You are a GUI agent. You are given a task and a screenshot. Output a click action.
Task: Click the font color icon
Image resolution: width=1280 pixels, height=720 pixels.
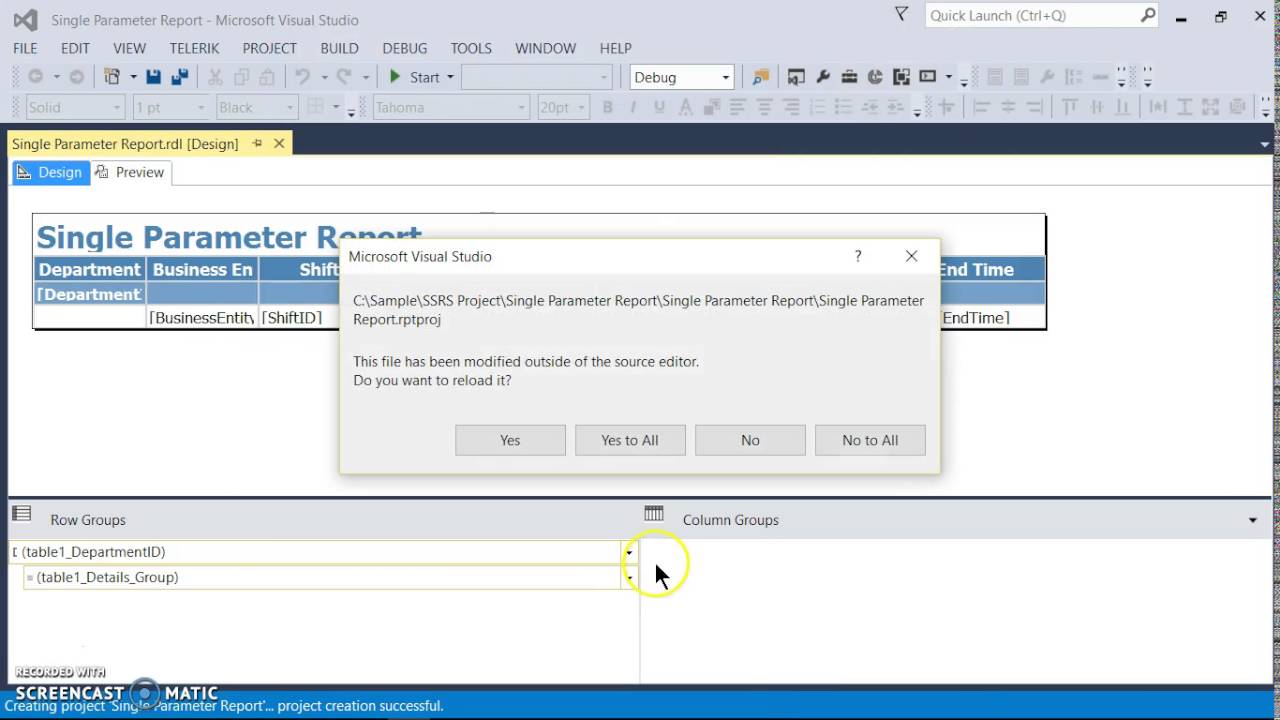[x=685, y=107]
